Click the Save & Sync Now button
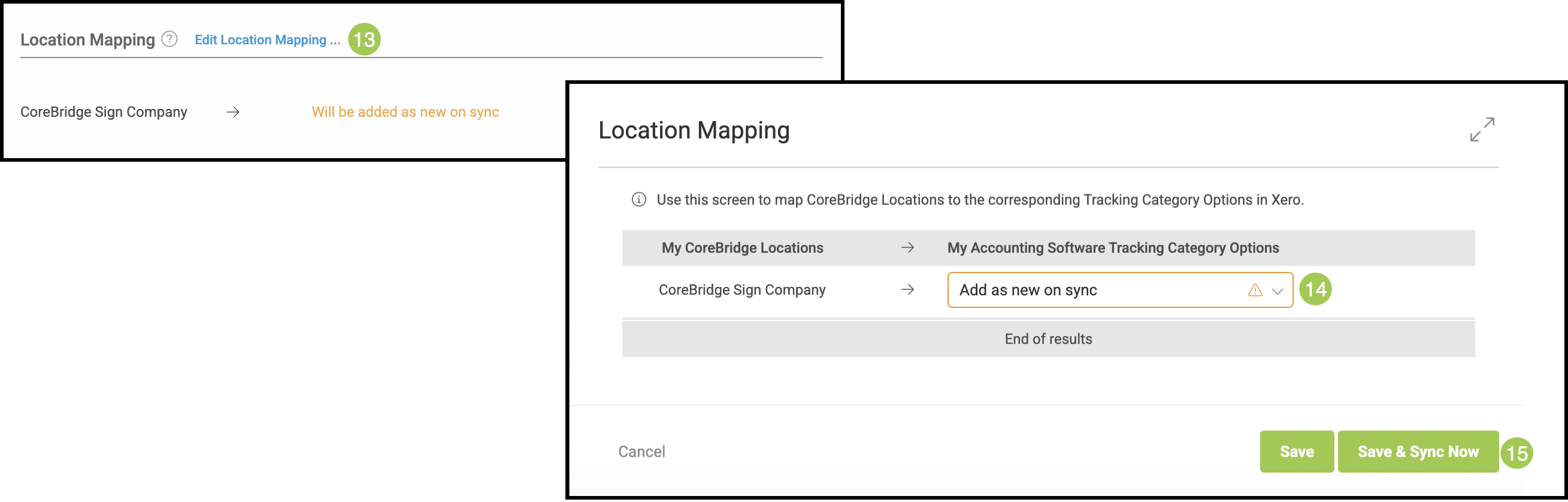The height and width of the screenshot is (502, 1568). coord(1418,452)
